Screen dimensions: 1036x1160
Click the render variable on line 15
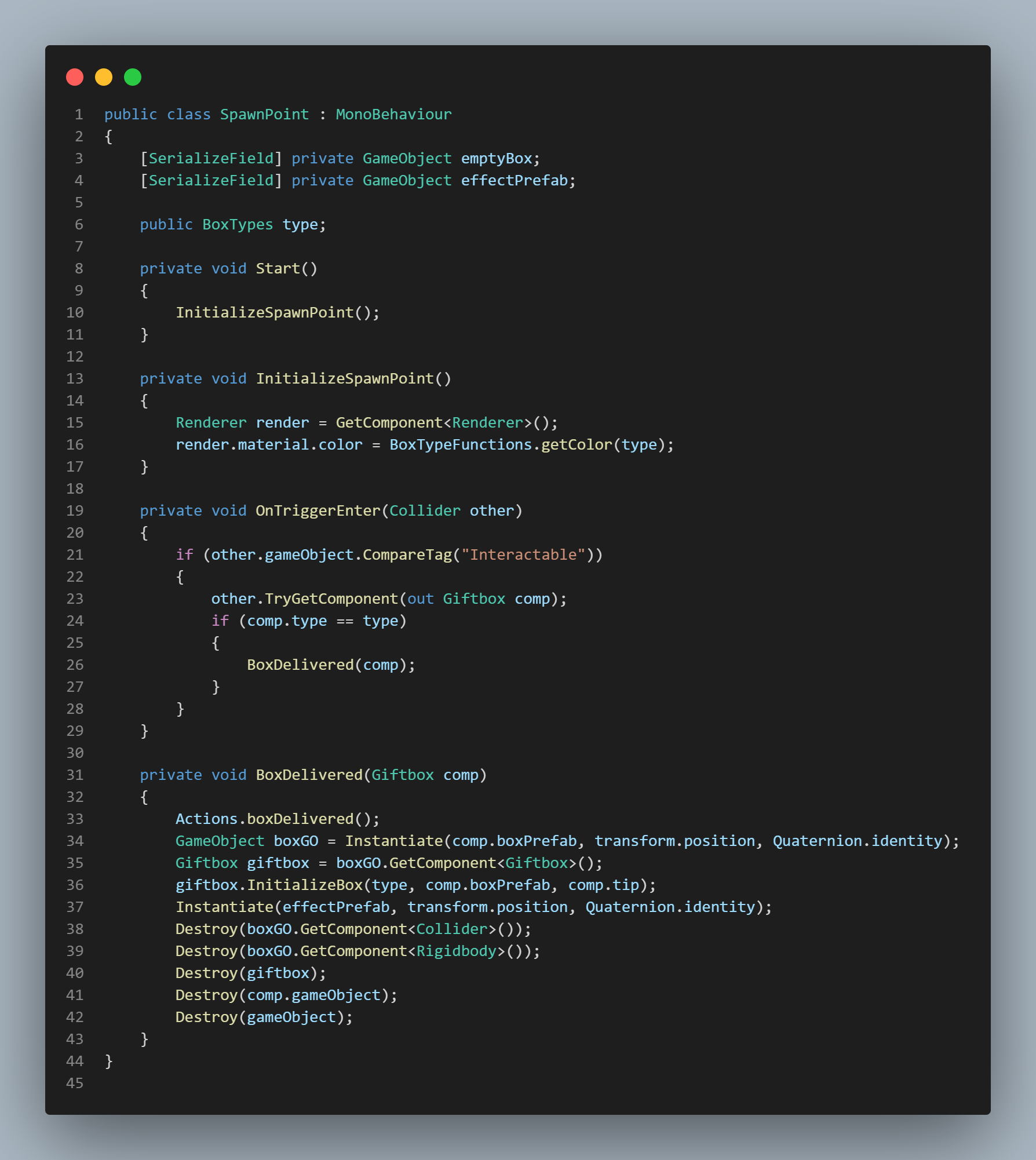(x=282, y=422)
